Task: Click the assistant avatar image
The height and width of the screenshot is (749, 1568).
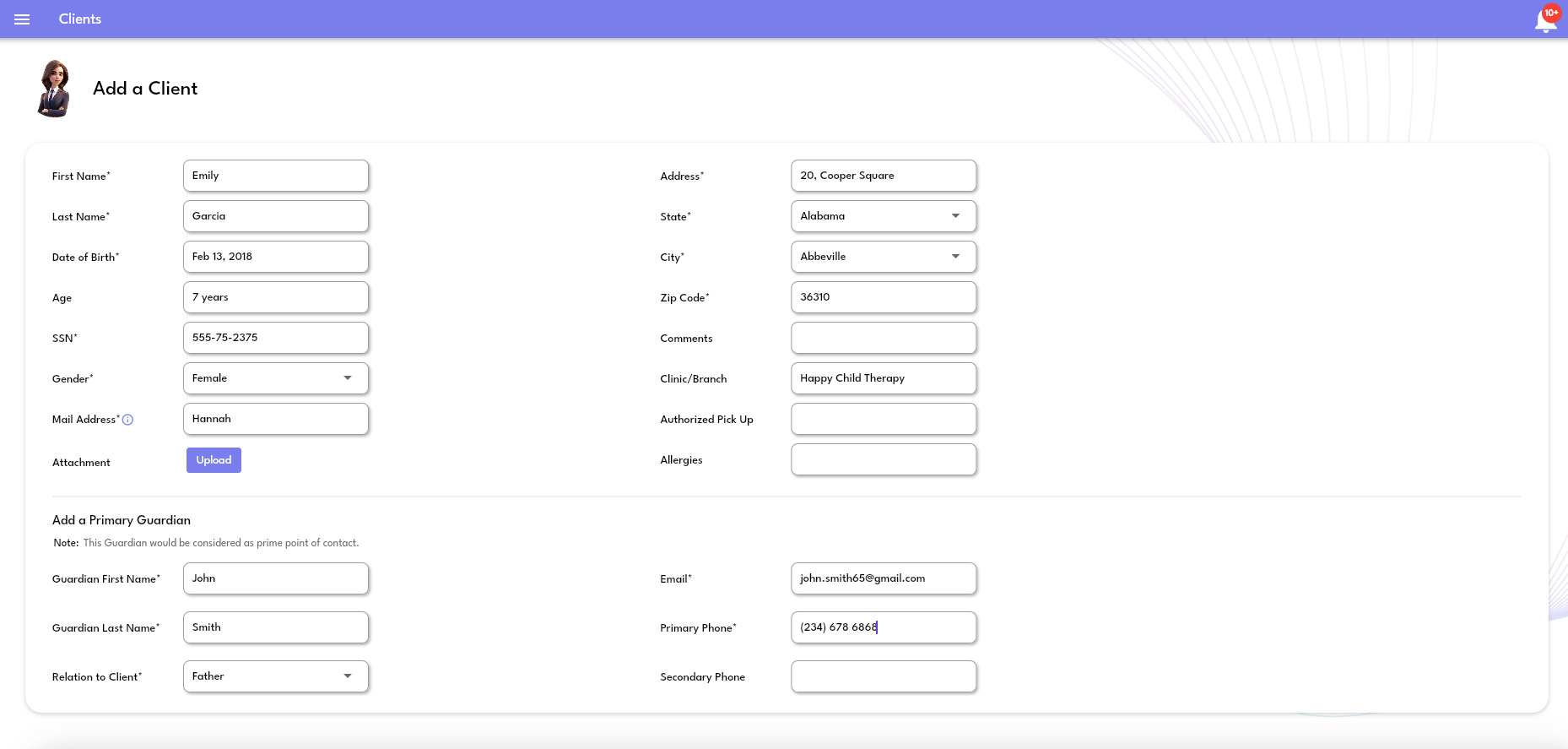Action: tap(54, 89)
